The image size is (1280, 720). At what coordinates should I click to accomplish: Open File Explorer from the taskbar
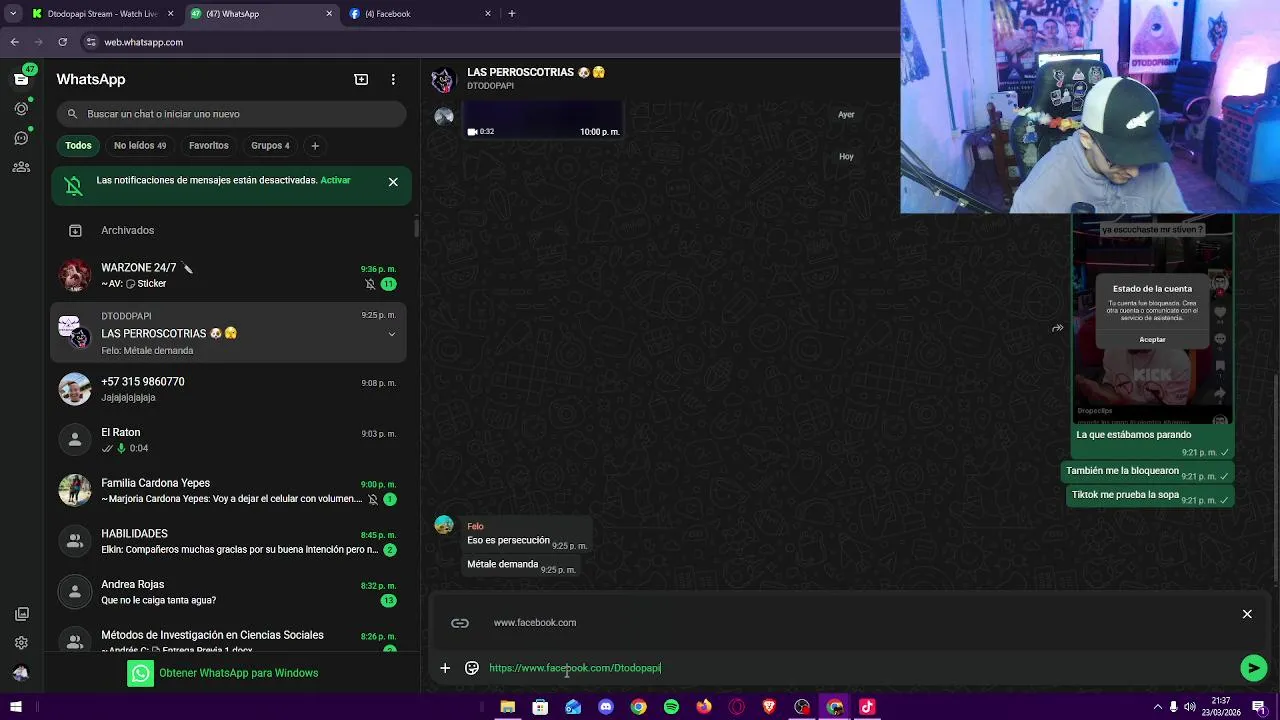click(508, 707)
